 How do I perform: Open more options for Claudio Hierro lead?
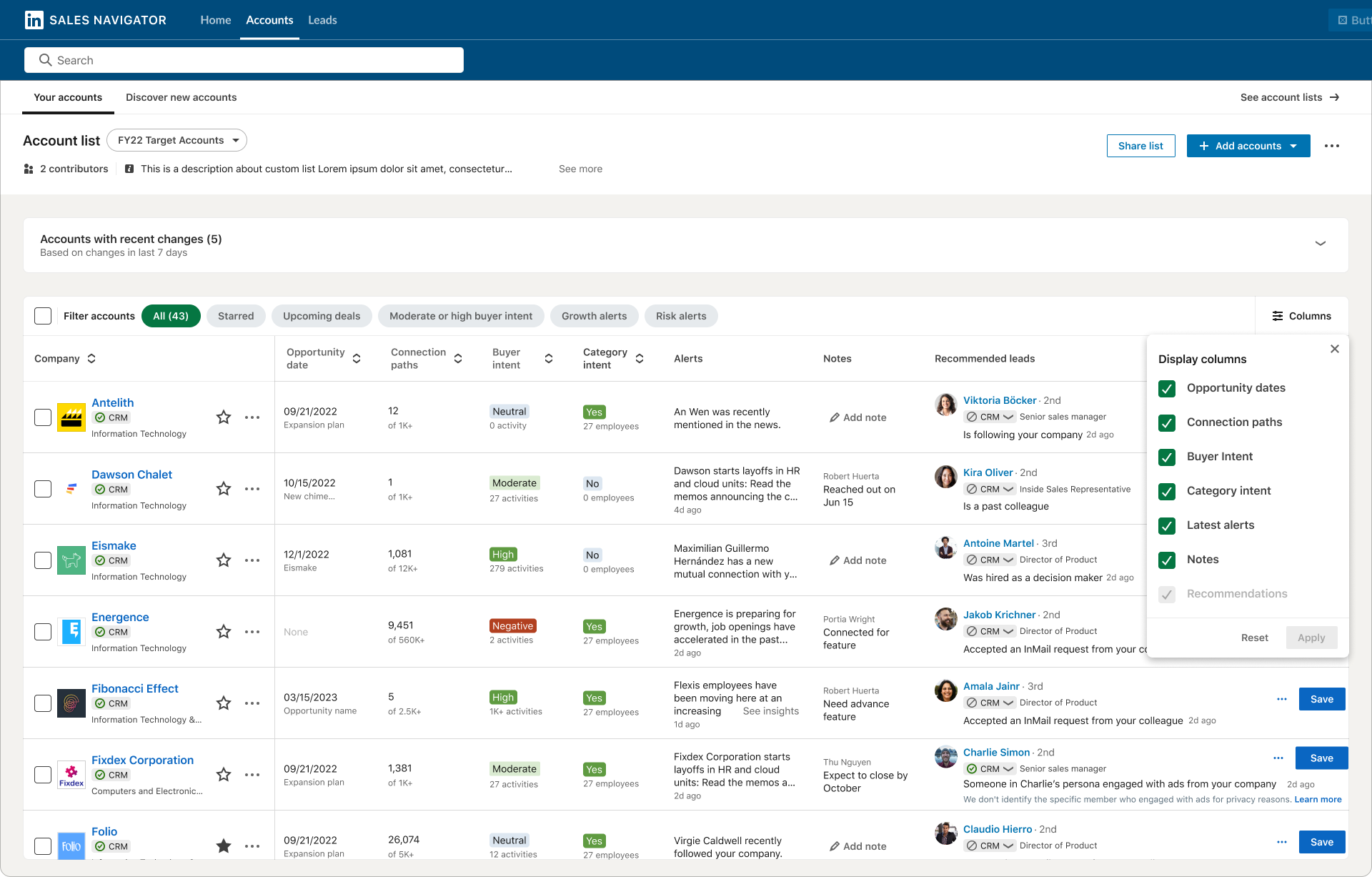pyautogui.click(x=1282, y=842)
